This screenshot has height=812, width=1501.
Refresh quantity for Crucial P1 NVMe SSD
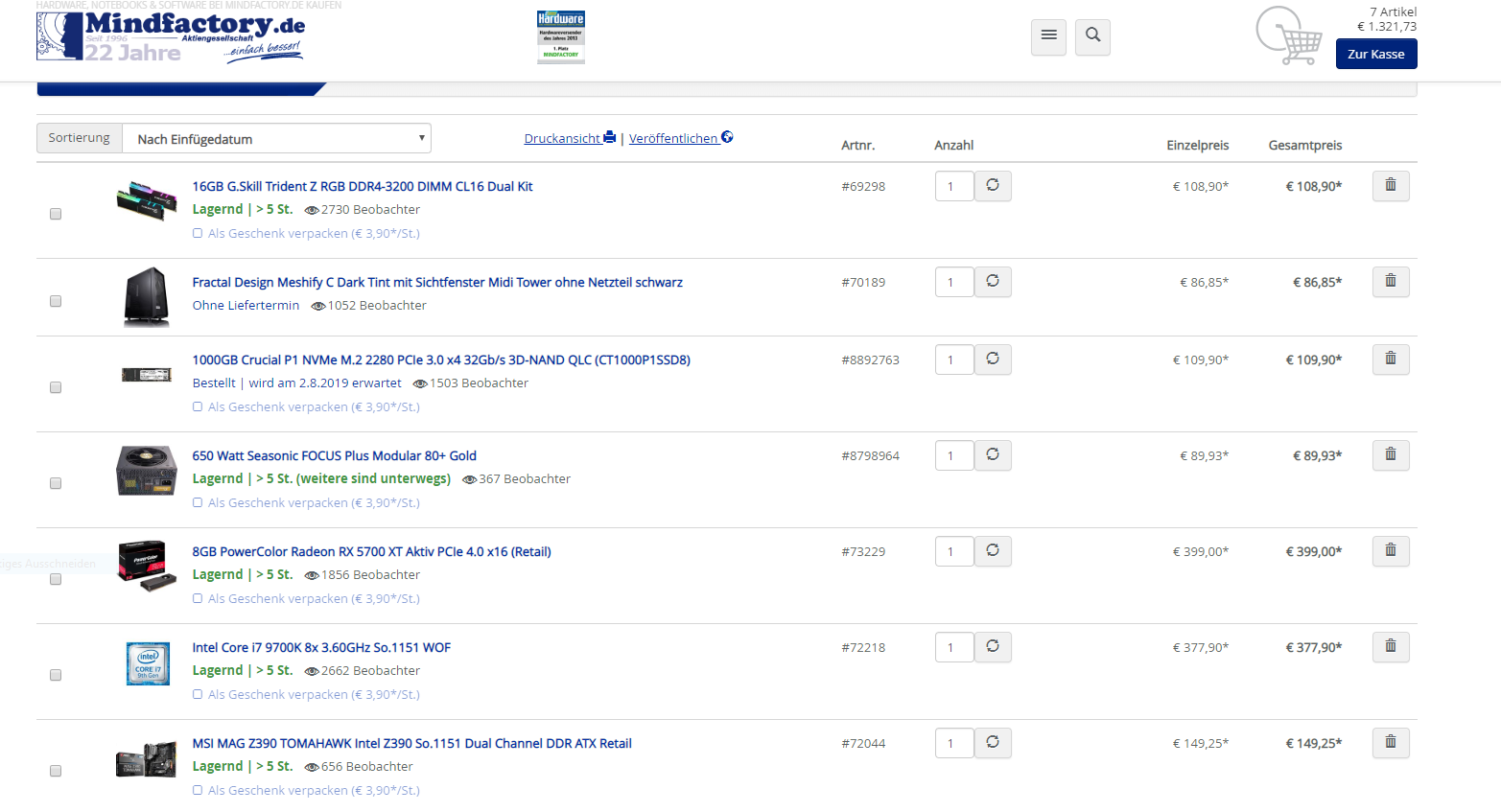(x=993, y=359)
